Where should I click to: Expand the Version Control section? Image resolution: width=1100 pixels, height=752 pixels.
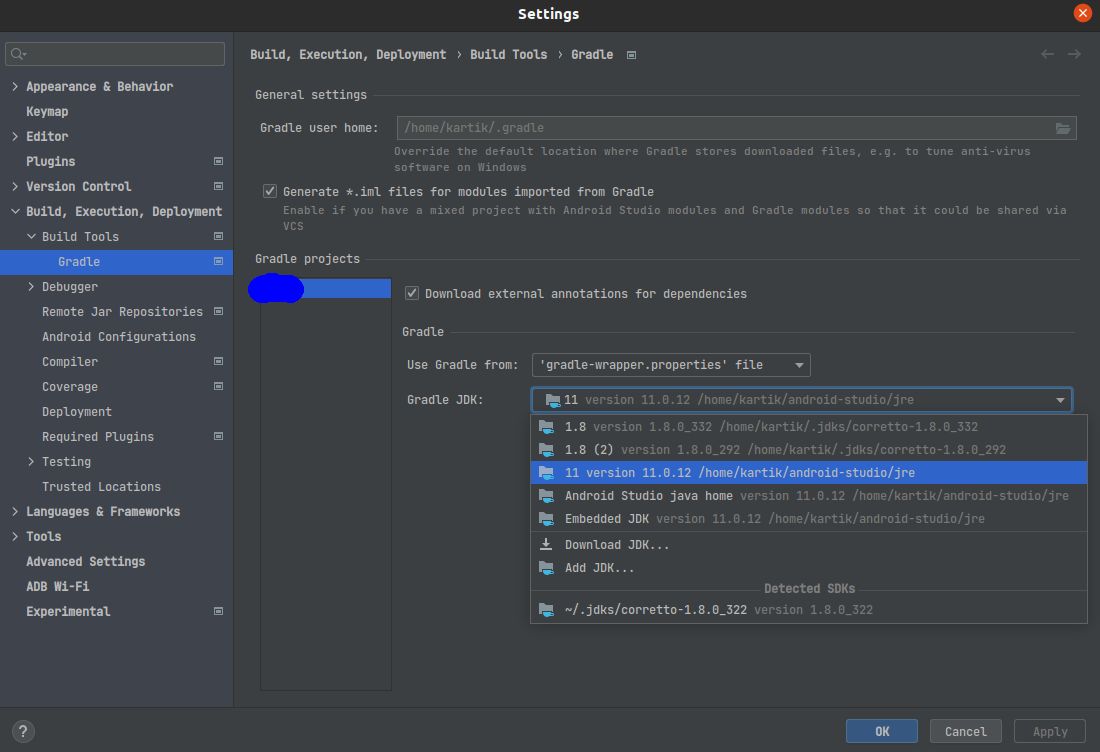click(x=15, y=187)
